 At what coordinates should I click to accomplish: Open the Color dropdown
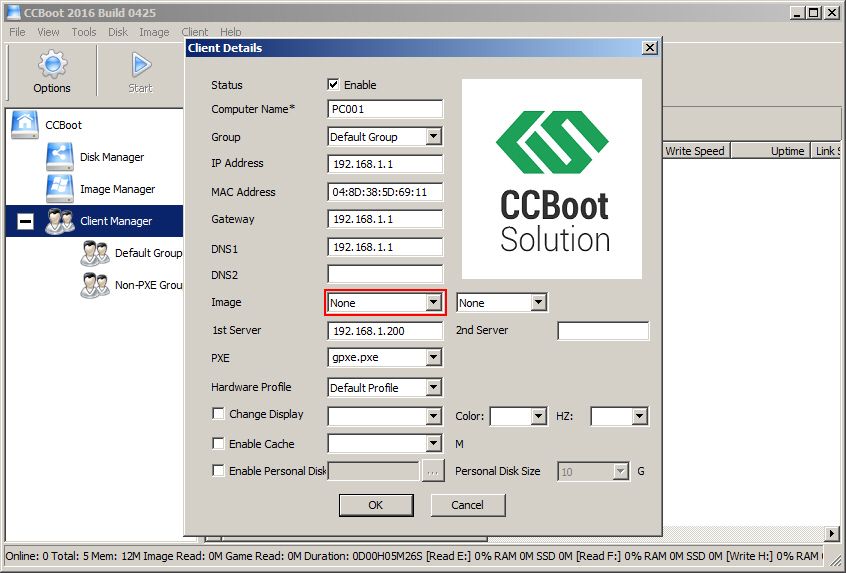click(538, 416)
